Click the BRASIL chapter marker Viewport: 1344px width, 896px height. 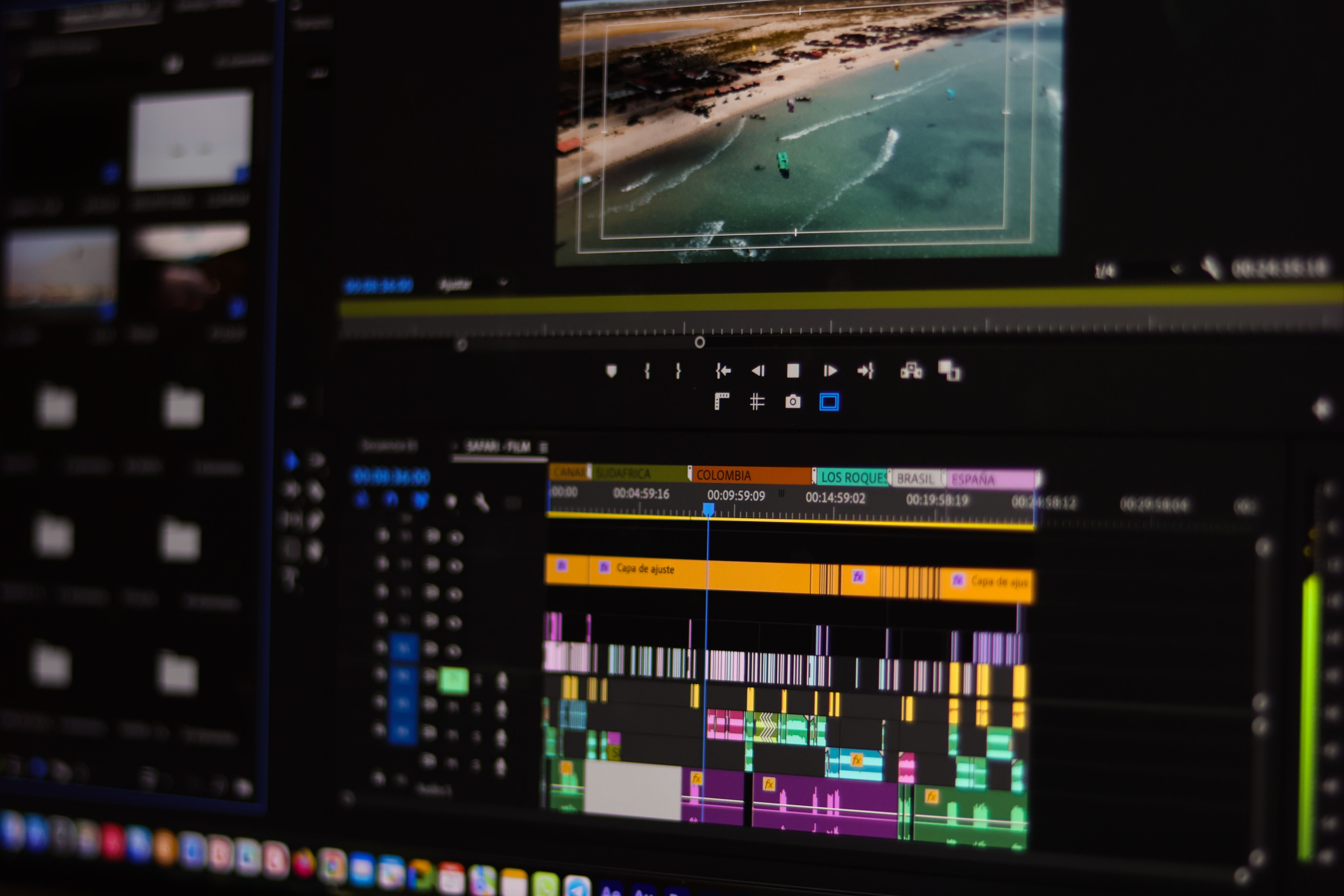pos(915,478)
